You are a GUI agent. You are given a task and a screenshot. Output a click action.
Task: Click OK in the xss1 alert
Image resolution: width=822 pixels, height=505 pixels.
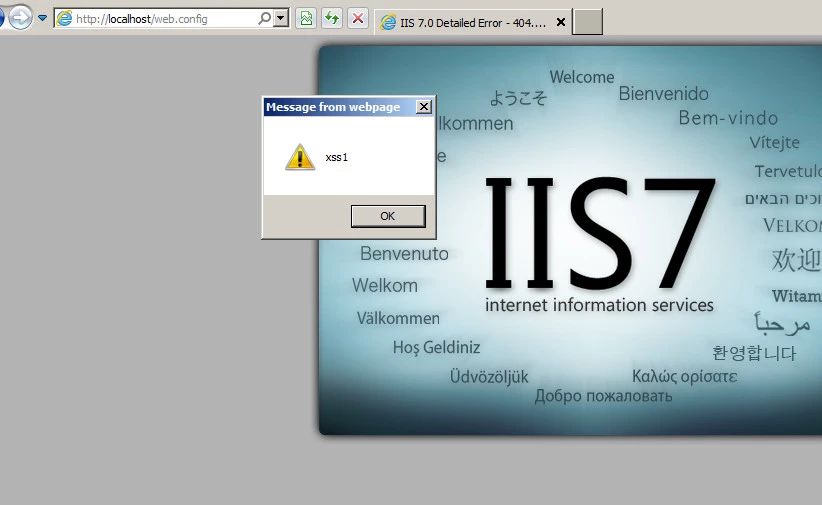[x=388, y=216]
